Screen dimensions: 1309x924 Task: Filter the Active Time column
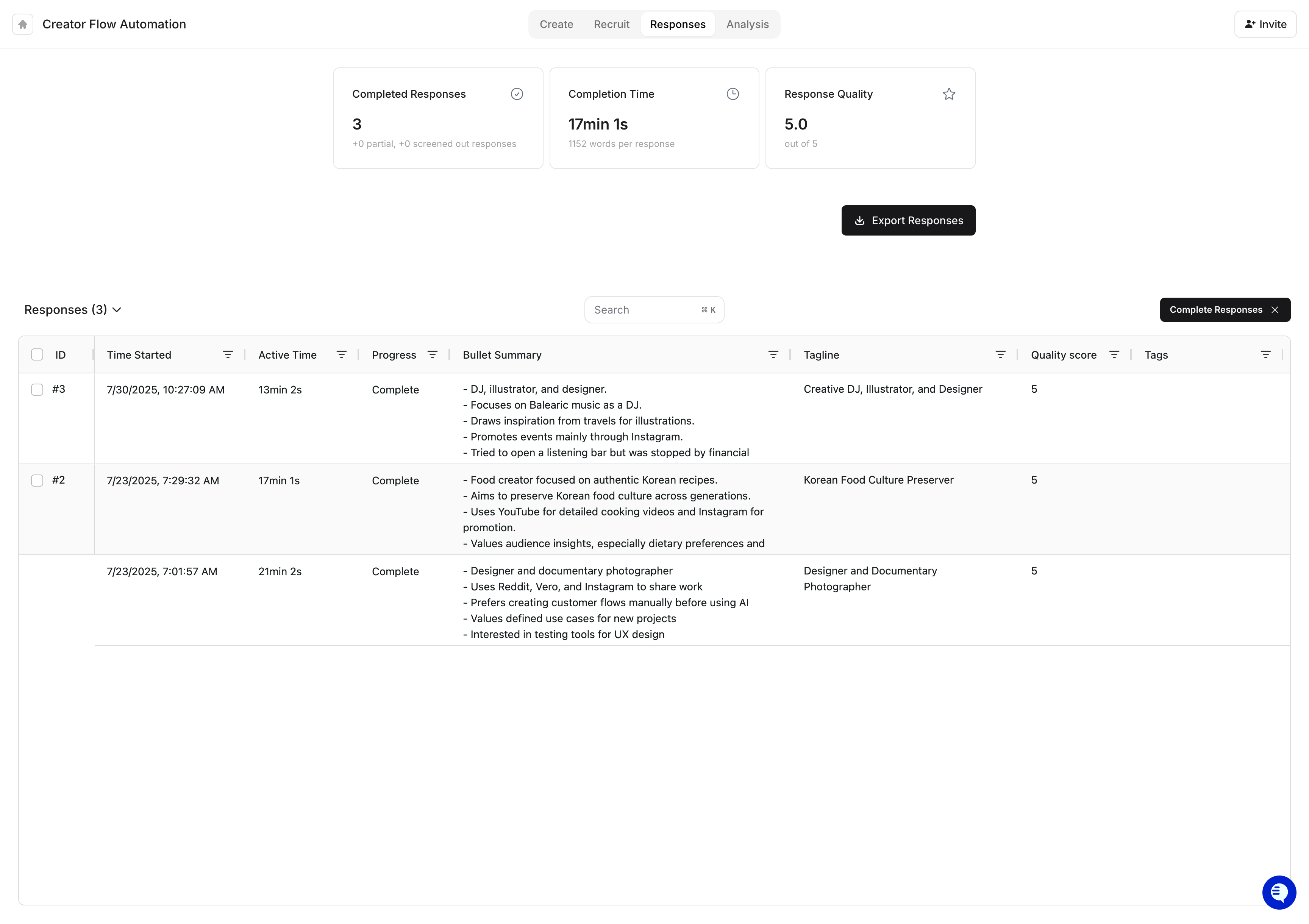(x=341, y=354)
